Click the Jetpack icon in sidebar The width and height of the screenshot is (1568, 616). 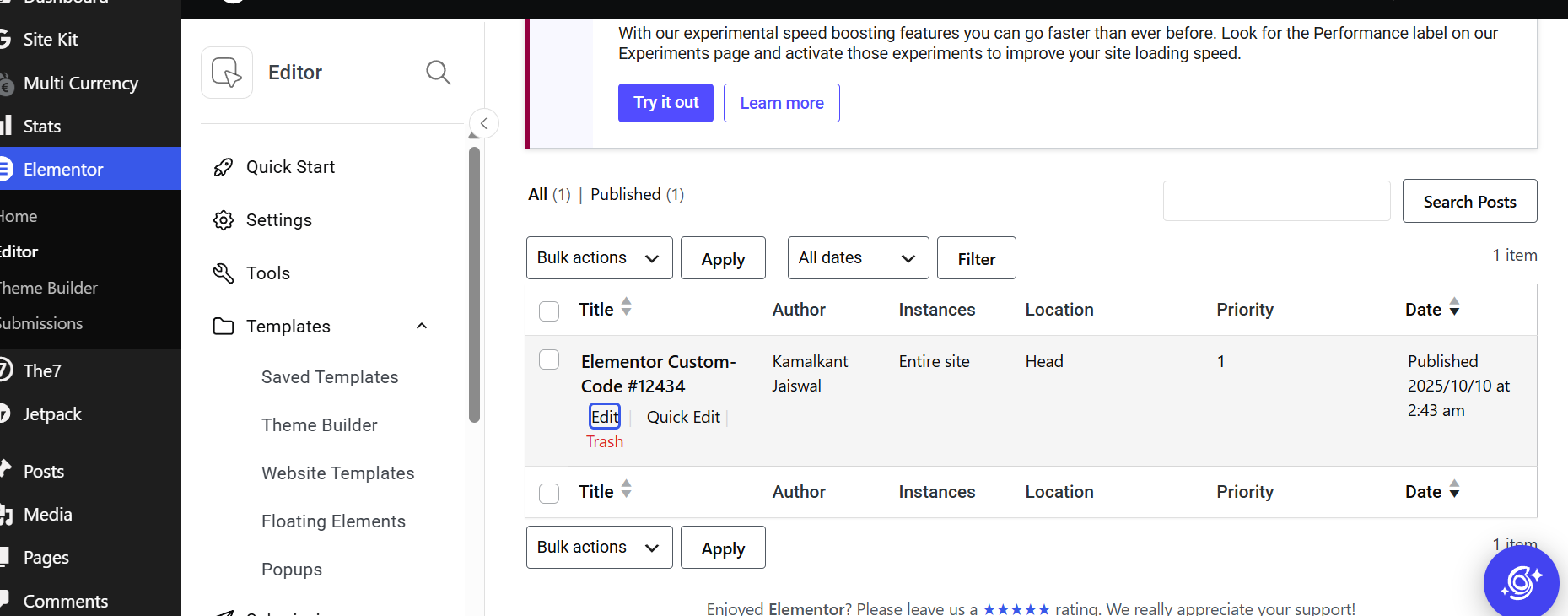[x=5, y=413]
